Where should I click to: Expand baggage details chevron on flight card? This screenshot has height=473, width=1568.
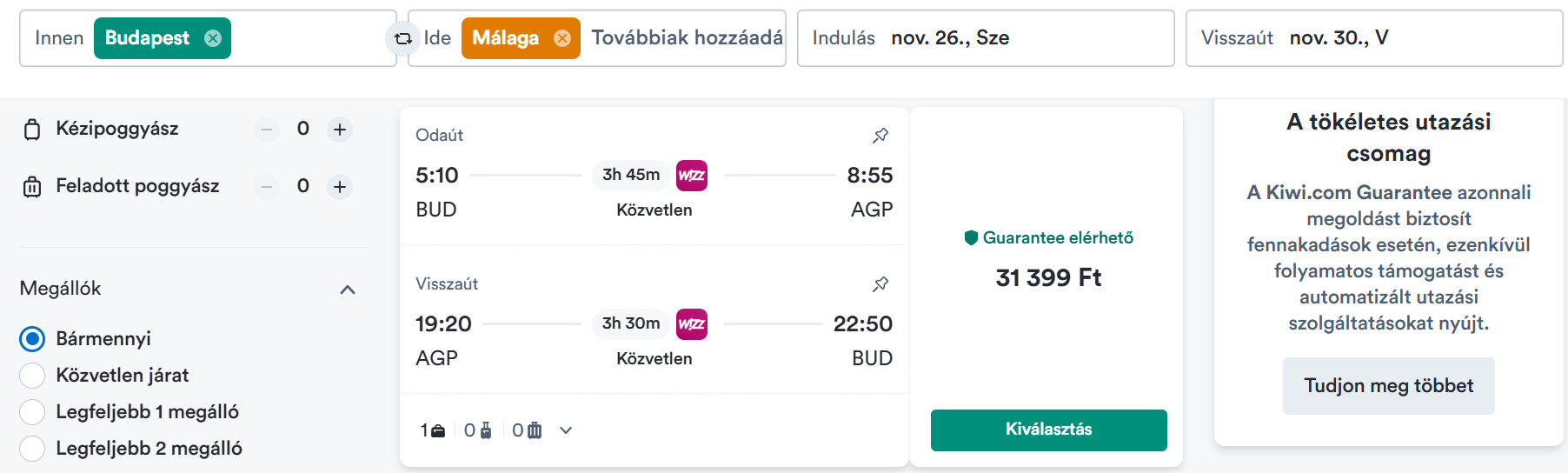(x=566, y=430)
